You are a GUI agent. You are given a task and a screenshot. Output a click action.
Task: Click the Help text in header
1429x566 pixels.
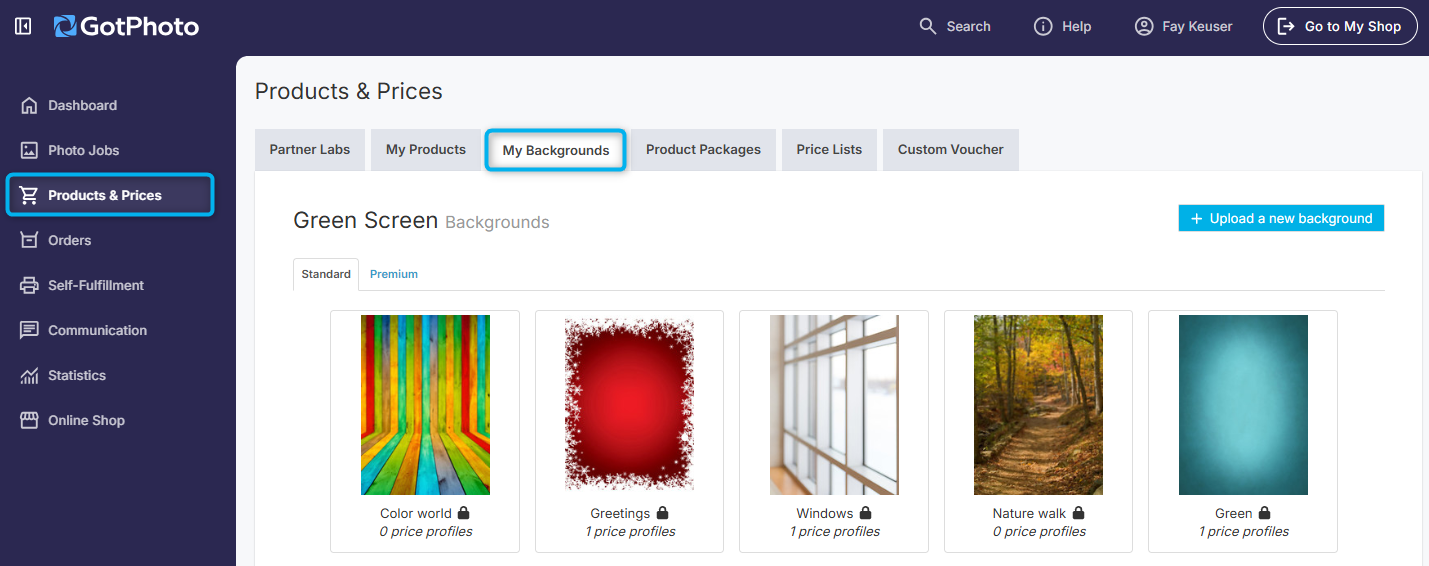coord(1077,27)
